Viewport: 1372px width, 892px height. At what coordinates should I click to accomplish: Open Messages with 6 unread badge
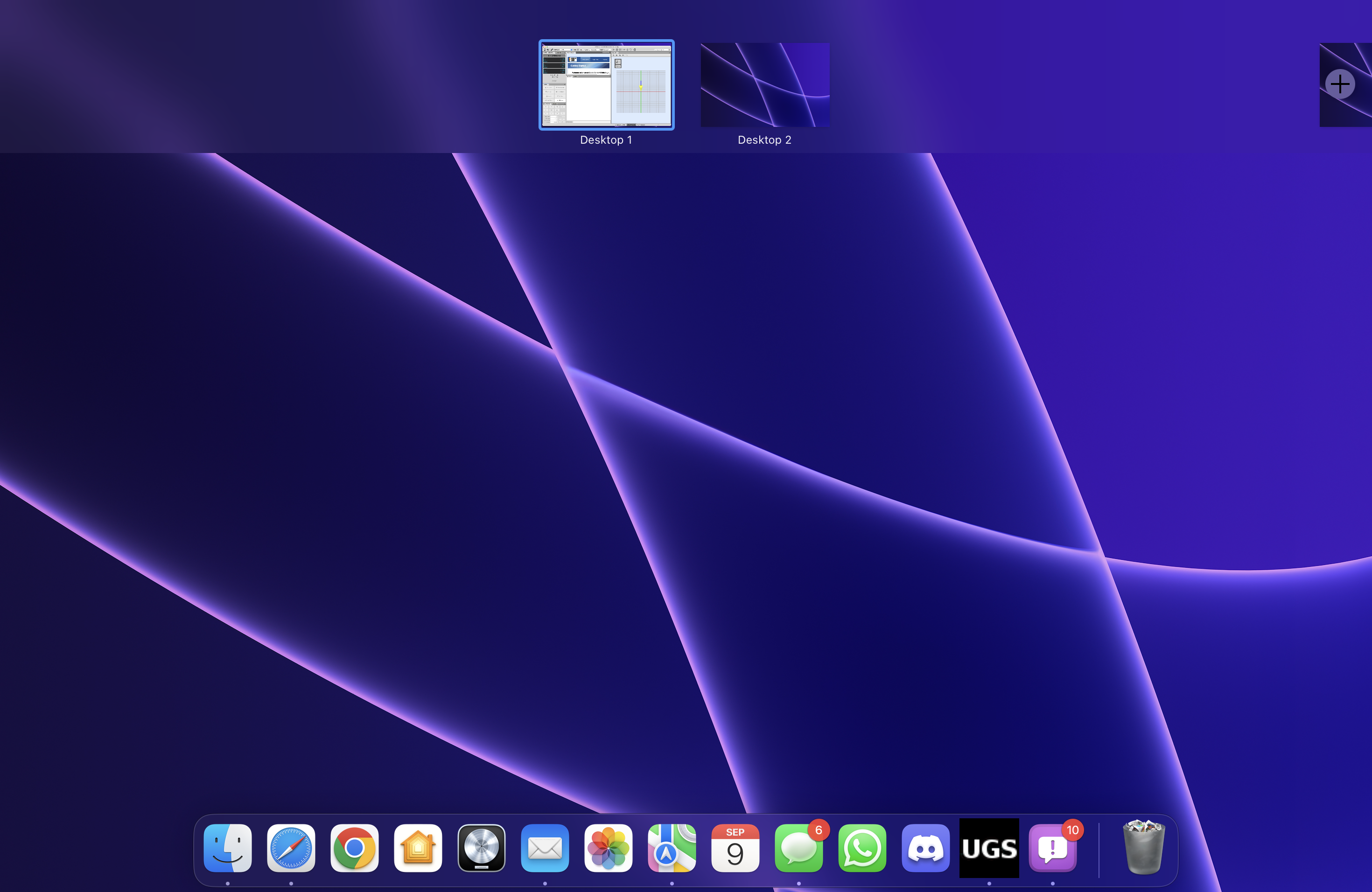pos(798,848)
